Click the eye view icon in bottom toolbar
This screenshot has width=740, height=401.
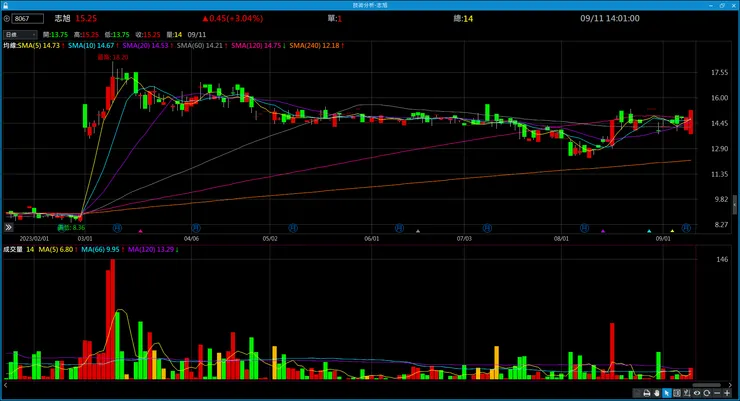pyautogui.click(x=697, y=393)
